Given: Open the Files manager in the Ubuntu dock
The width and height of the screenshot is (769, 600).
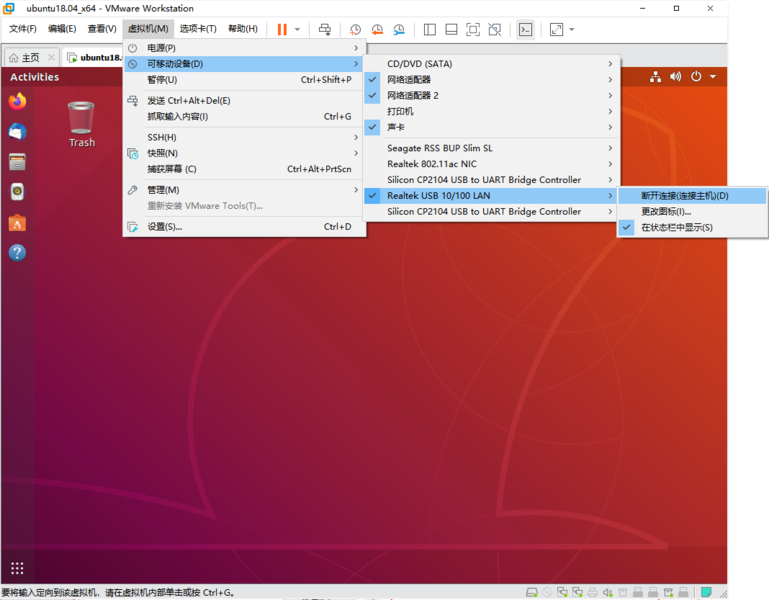Looking at the screenshot, I should pos(17,162).
